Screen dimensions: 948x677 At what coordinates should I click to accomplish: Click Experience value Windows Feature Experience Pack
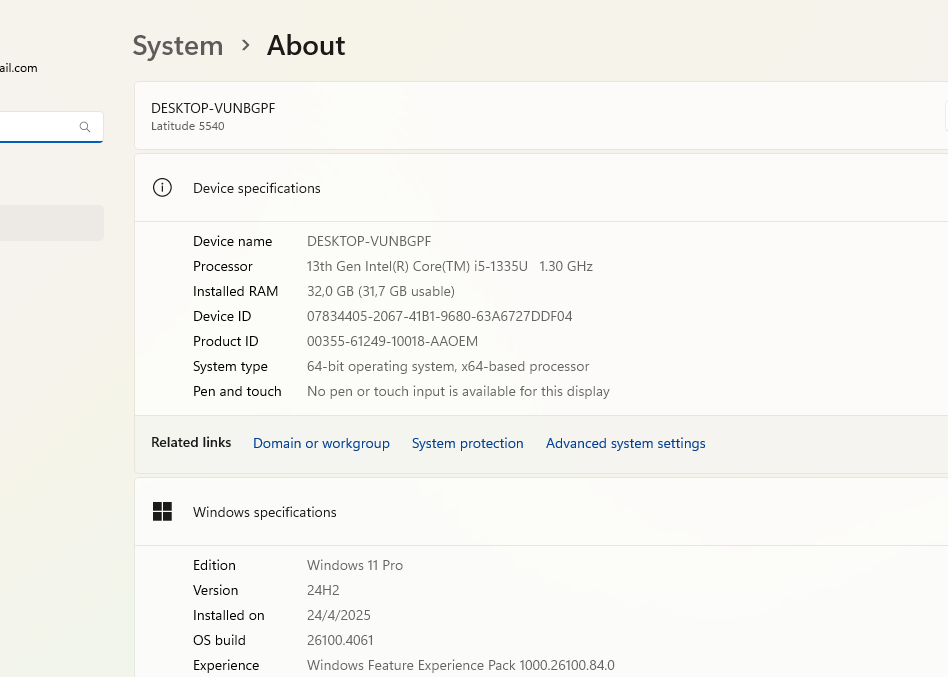(x=461, y=665)
